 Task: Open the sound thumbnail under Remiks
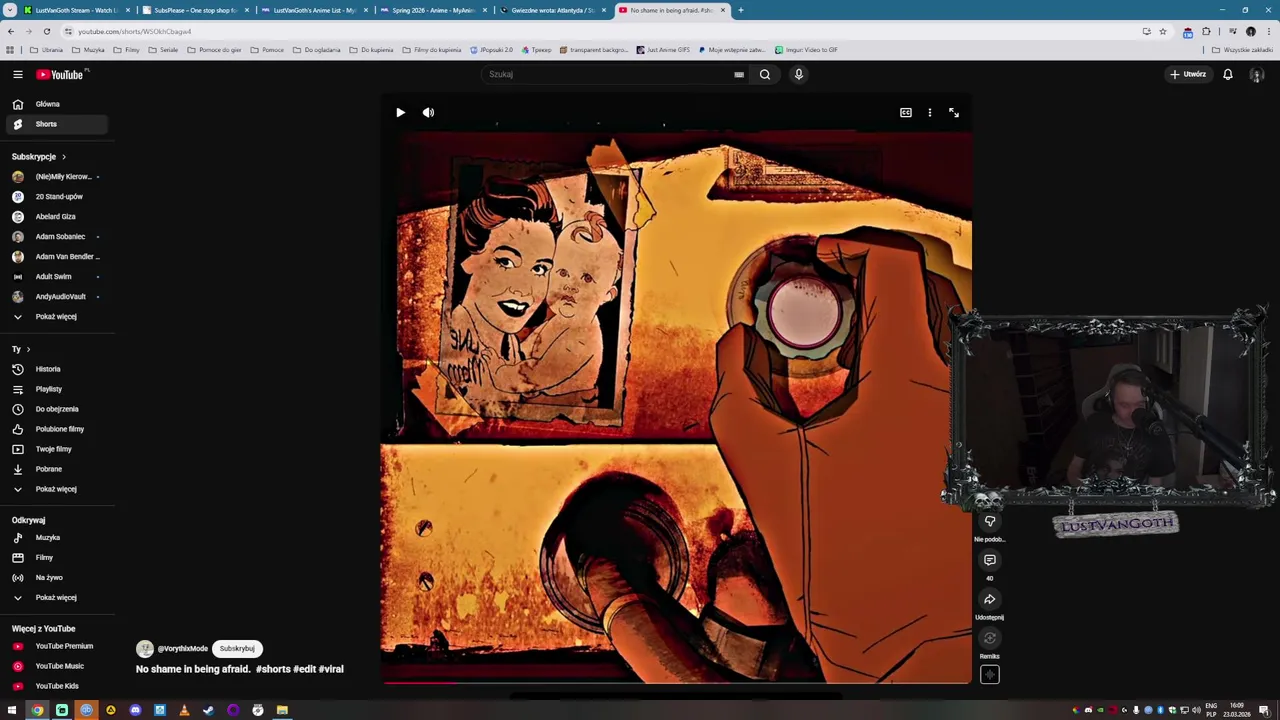coord(990,675)
